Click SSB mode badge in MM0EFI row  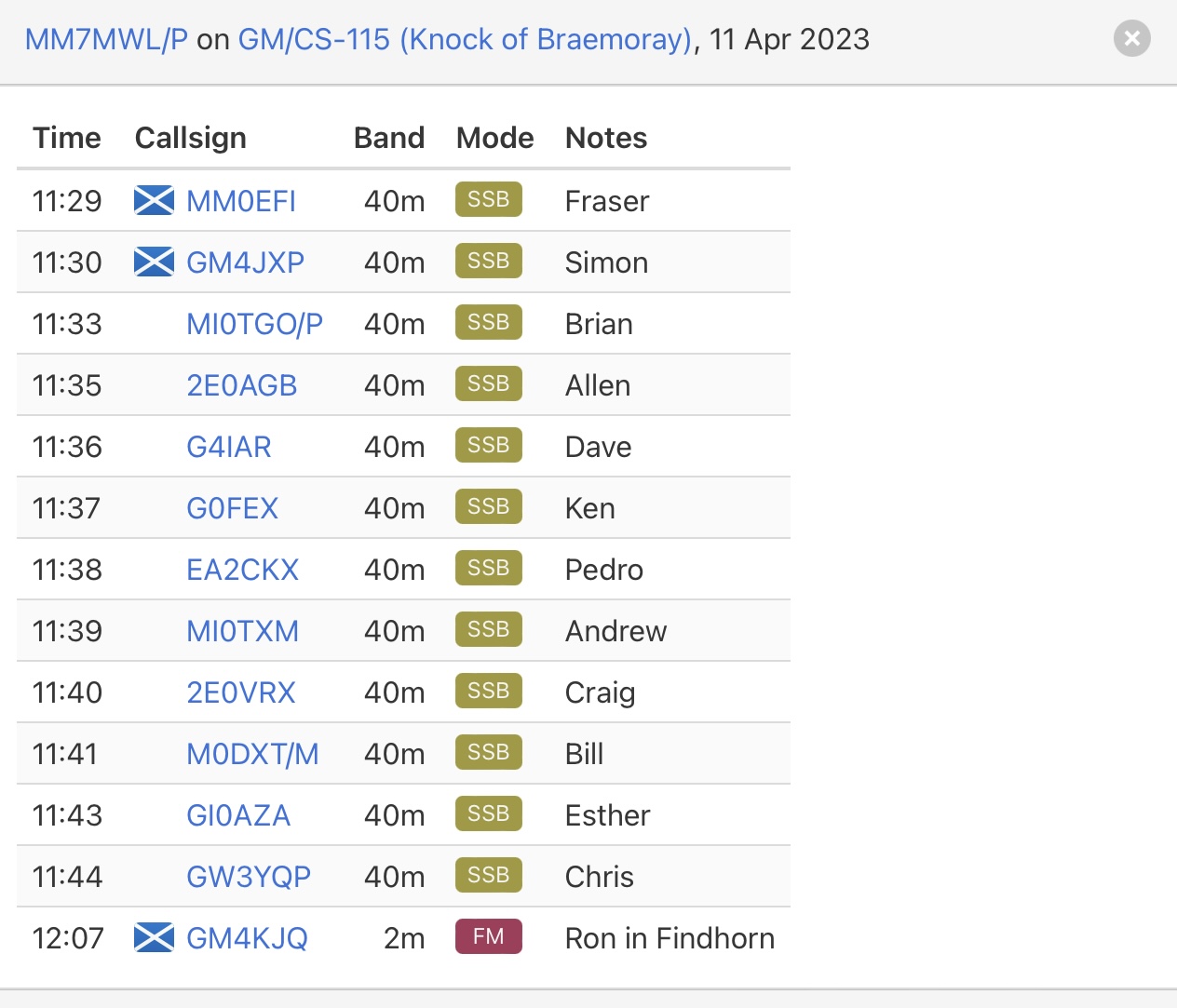(x=489, y=199)
